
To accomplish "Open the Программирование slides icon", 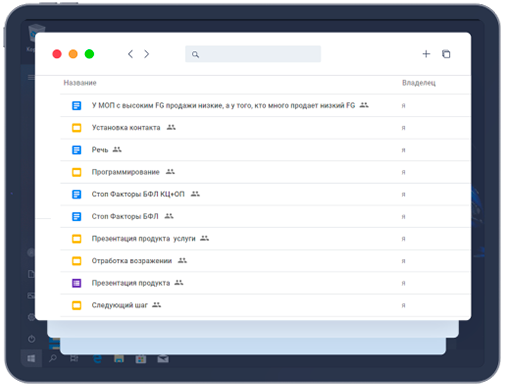I will (x=77, y=172).
